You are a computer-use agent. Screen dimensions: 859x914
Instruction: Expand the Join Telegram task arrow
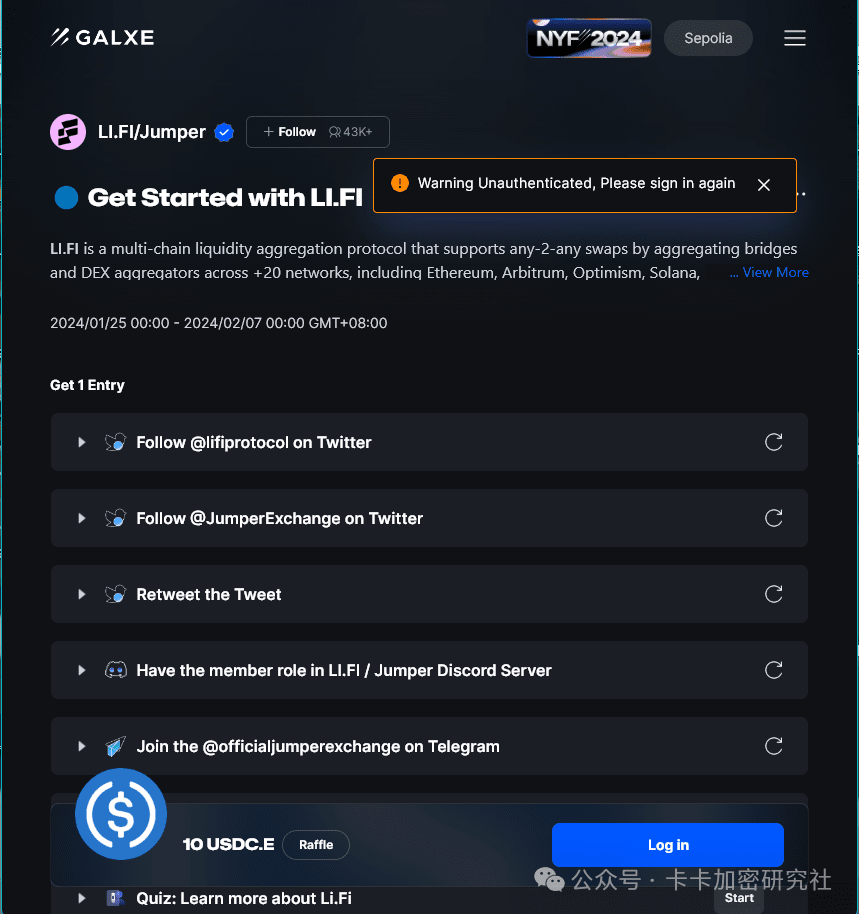tap(82, 746)
